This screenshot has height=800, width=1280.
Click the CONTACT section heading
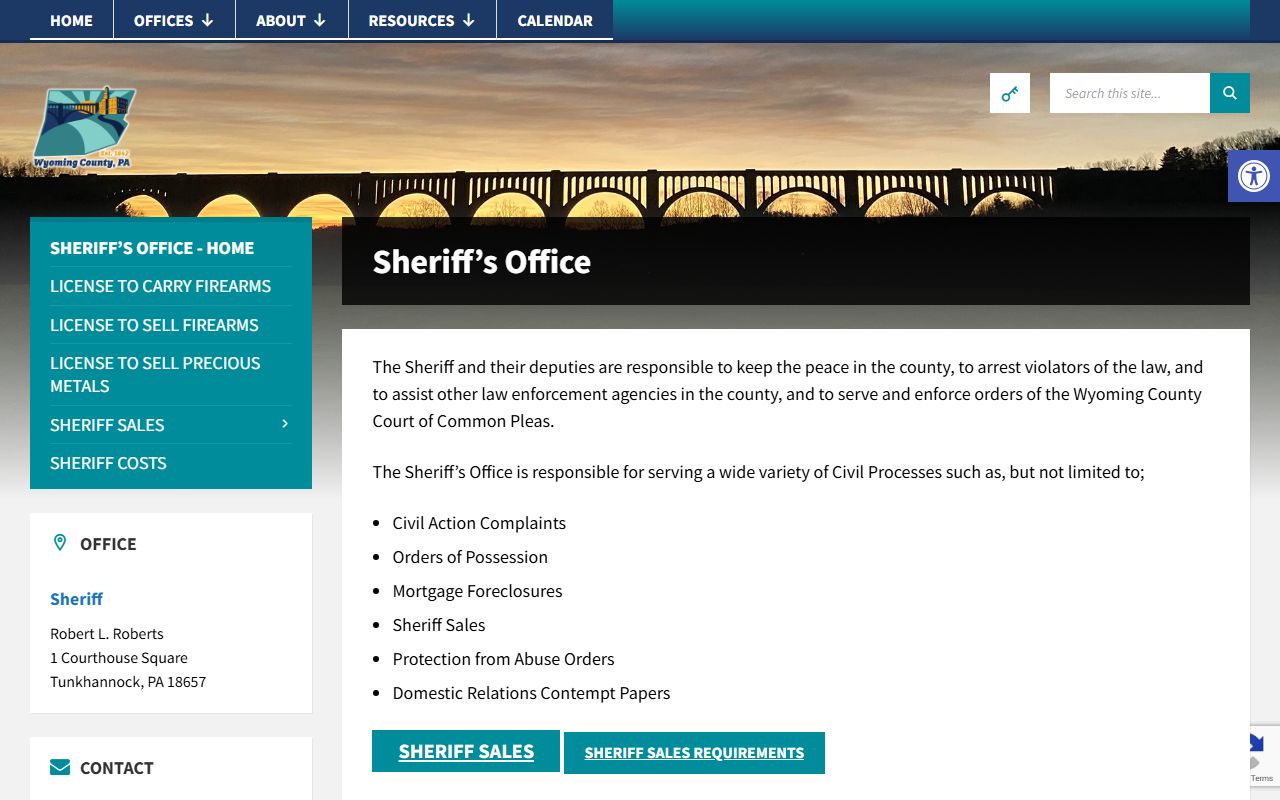click(117, 768)
